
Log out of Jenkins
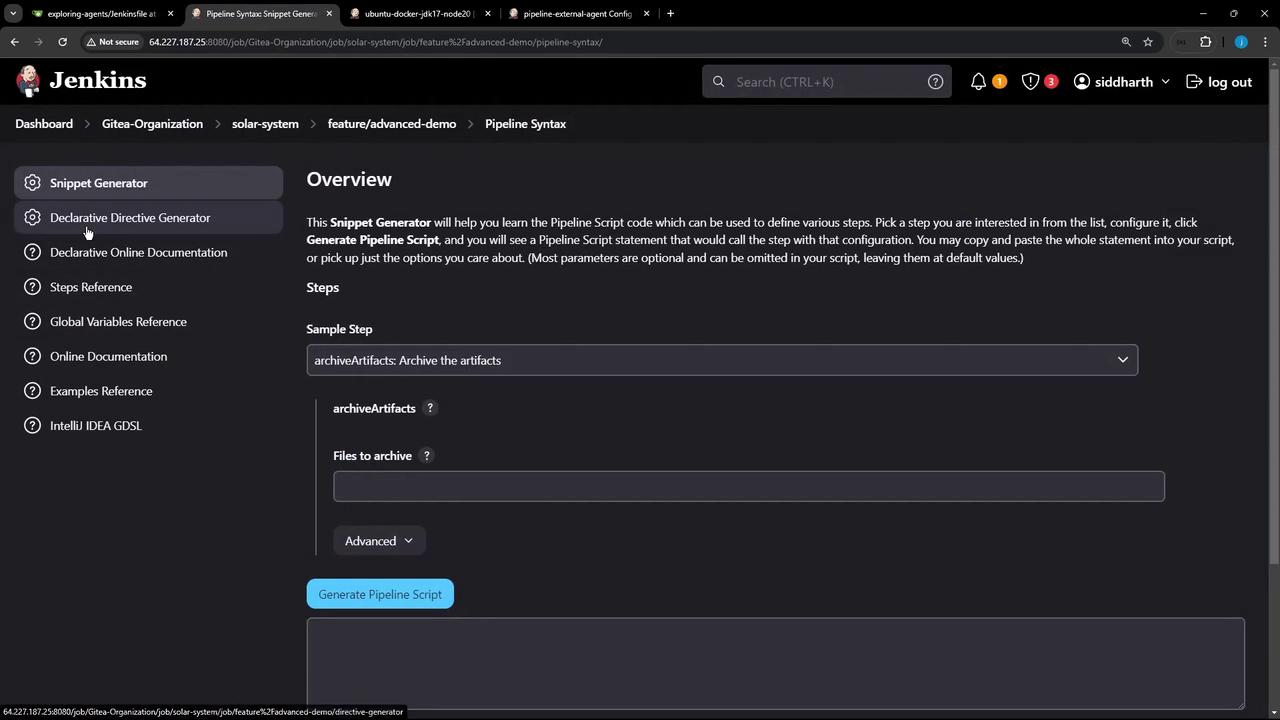(x=1219, y=82)
